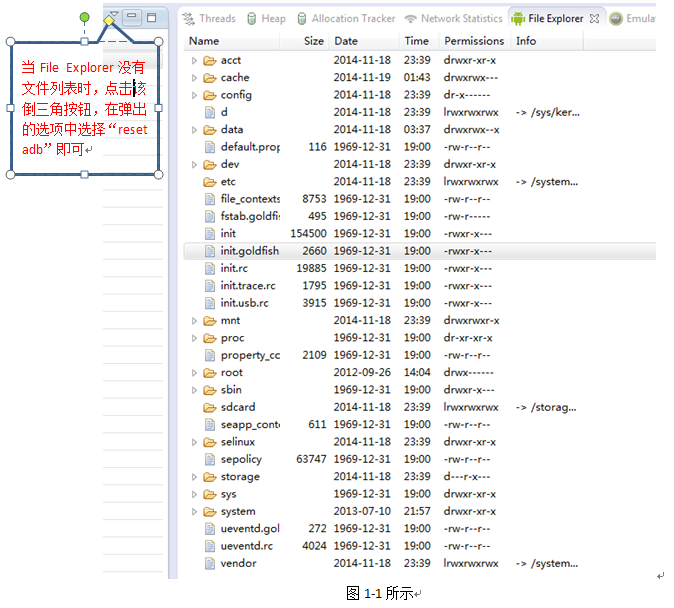Click the Threads tab icon
This screenshot has width=674, height=608.
(188, 18)
